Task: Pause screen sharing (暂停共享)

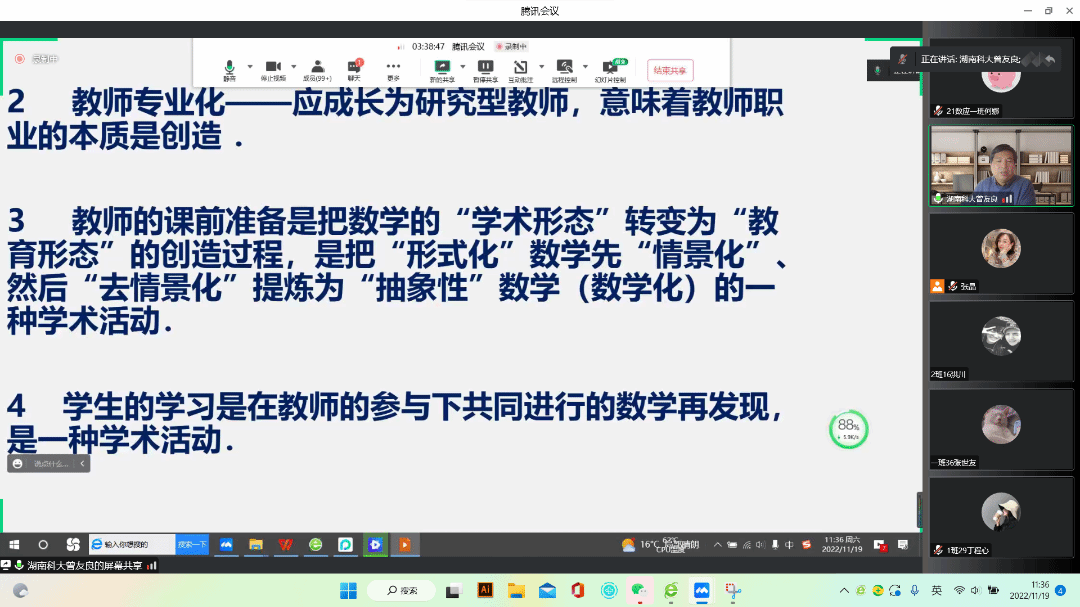Action: coord(485,68)
